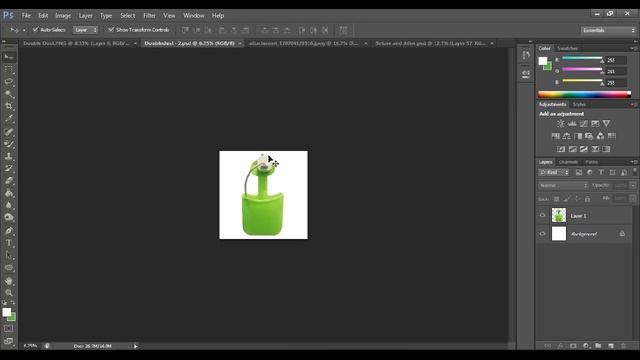Screen dimensions: 640x360
Task: Create a new layer from Layers footer
Action: point(611,346)
